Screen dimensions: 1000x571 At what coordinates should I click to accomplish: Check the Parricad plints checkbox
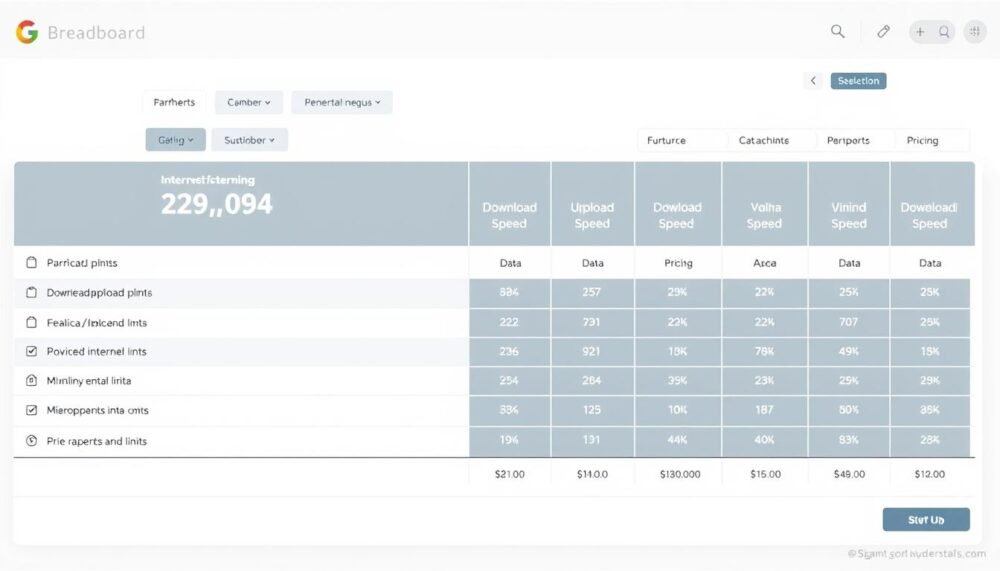[31, 263]
